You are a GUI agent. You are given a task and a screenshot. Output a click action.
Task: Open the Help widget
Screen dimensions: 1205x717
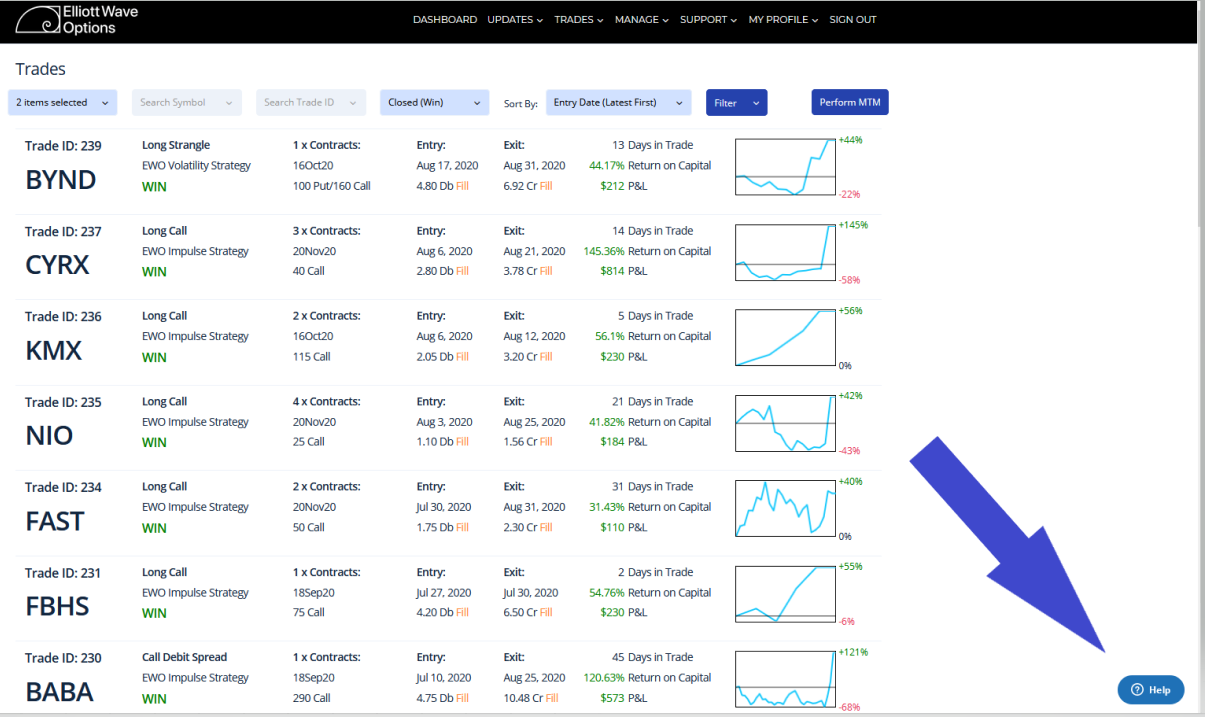point(1151,689)
